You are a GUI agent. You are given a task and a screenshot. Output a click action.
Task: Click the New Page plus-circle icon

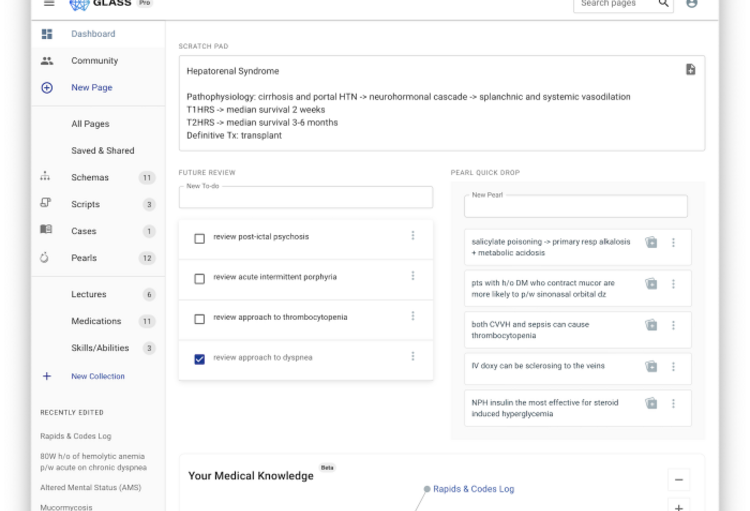tap(47, 88)
